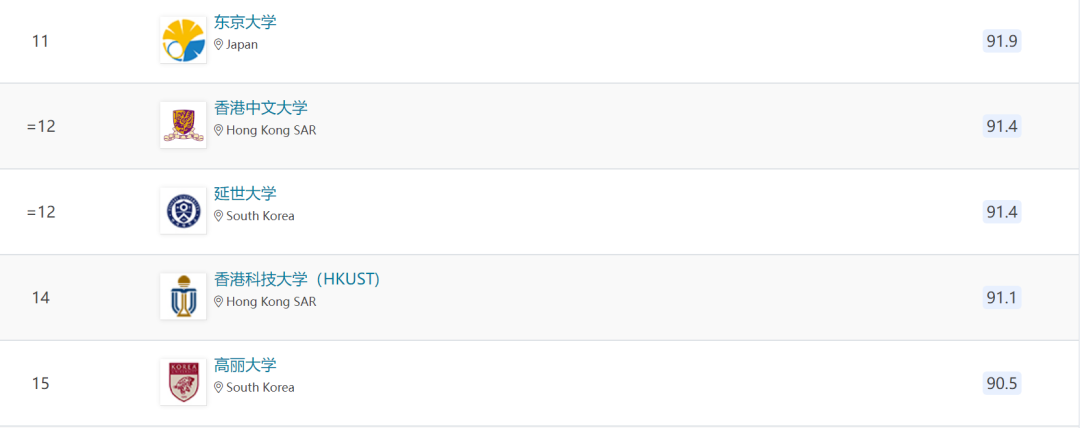Click the South Korea label under 高丽大学

(x=260, y=387)
